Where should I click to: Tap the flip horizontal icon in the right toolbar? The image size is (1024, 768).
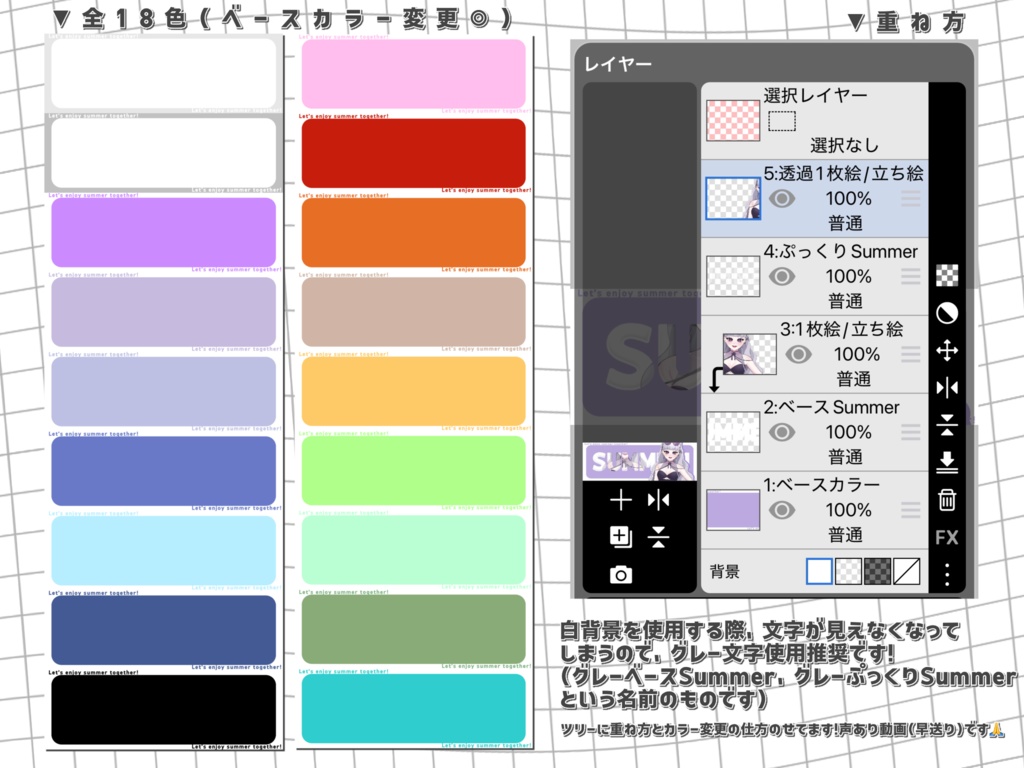[x=947, y=388]
